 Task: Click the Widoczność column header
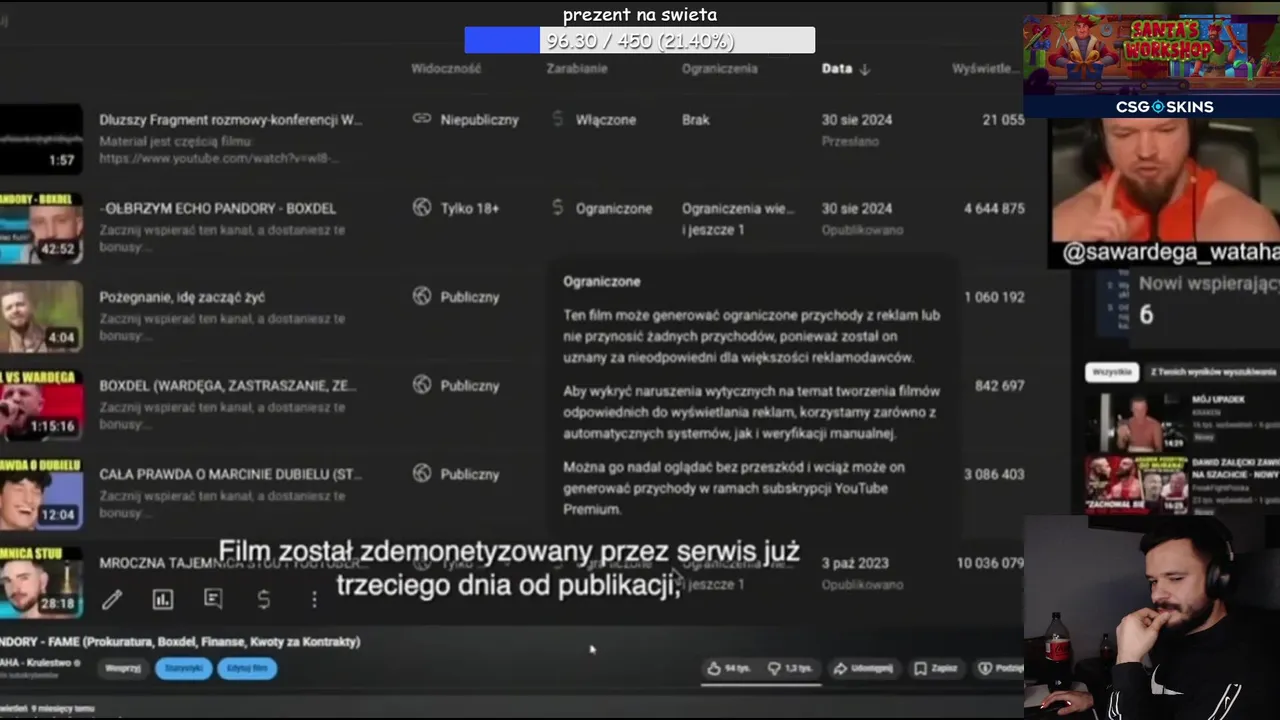446,69
